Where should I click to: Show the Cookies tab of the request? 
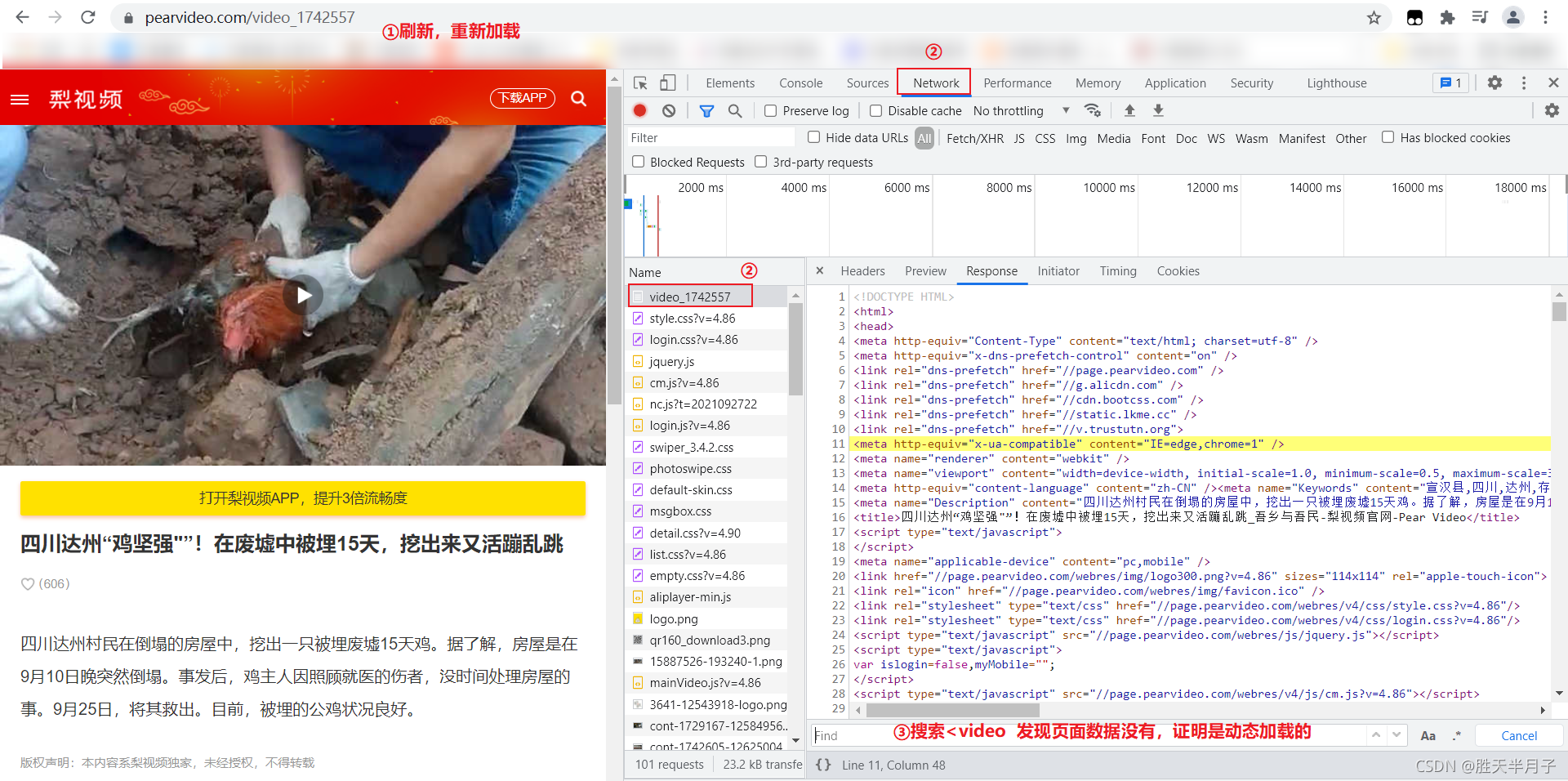click(1178, 271)
